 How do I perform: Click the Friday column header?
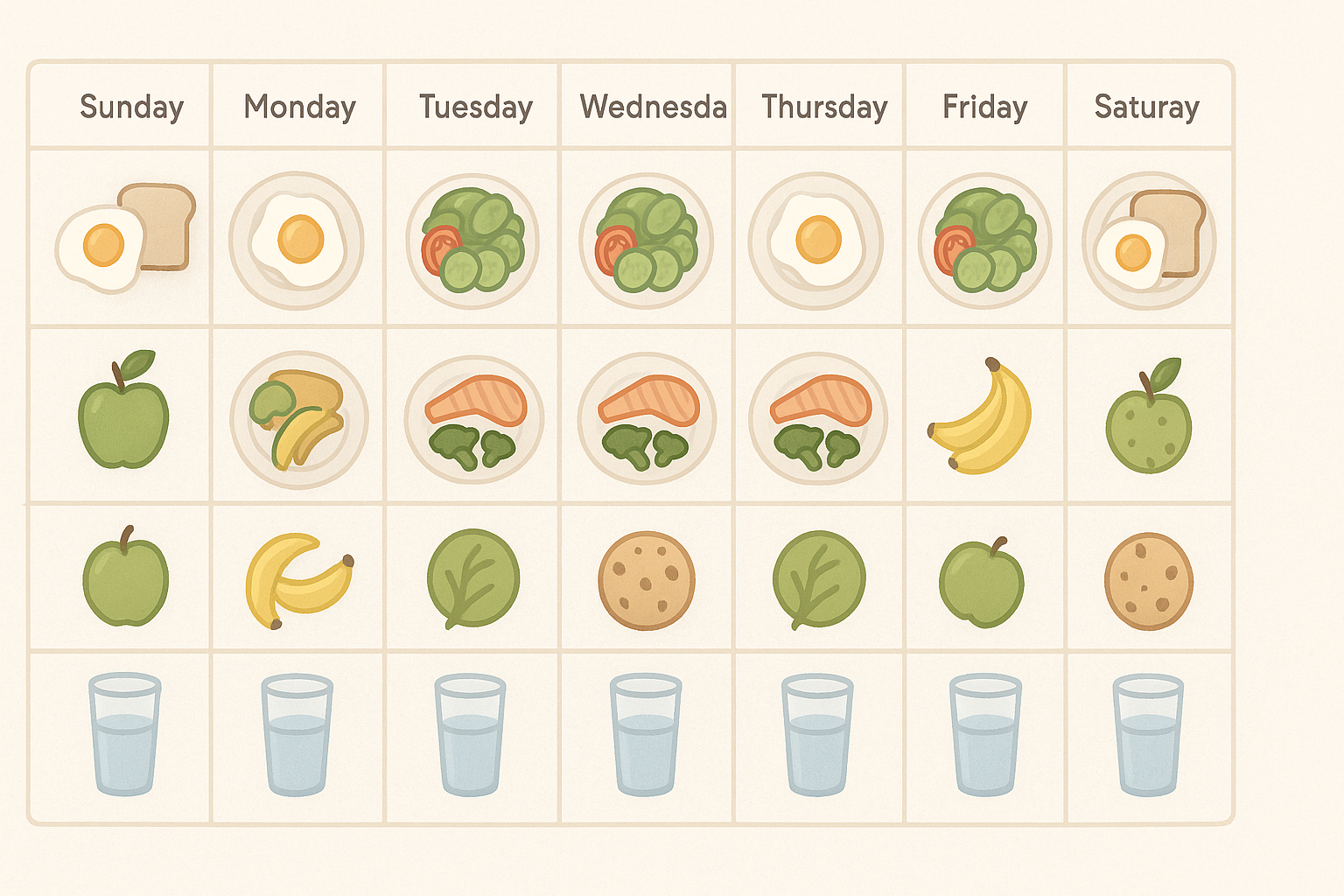(x=985, y=107)
